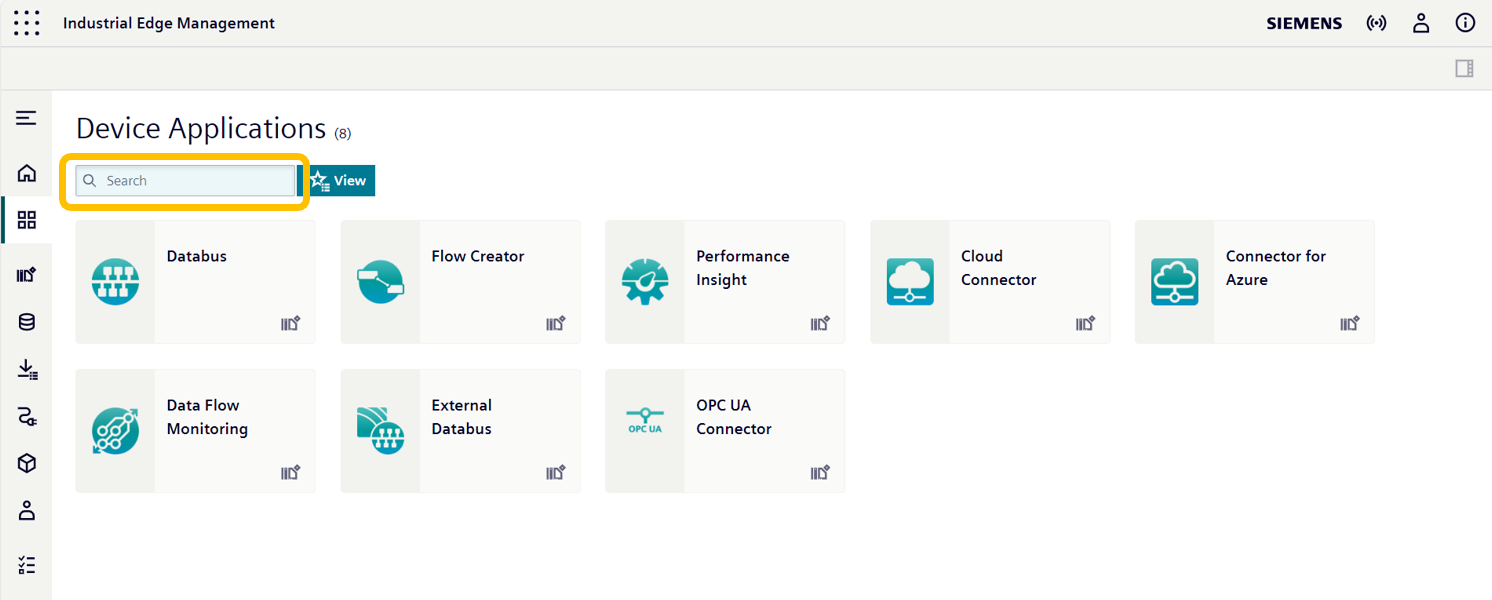Click the user profile icon in the sidebar
1492x600 pixels.
tap(27, 511)
